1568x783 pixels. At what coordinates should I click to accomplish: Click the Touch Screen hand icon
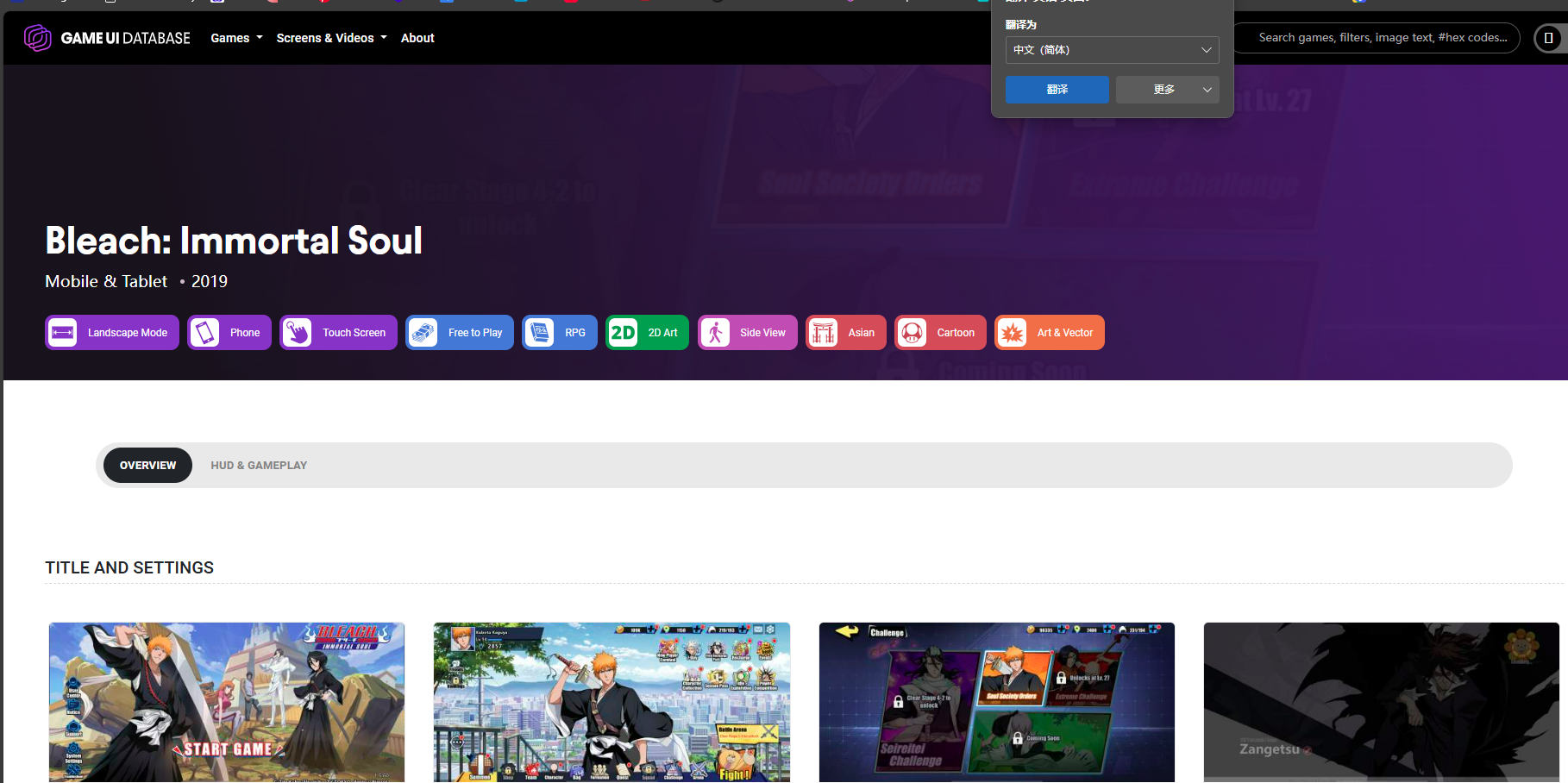(298, 333)
